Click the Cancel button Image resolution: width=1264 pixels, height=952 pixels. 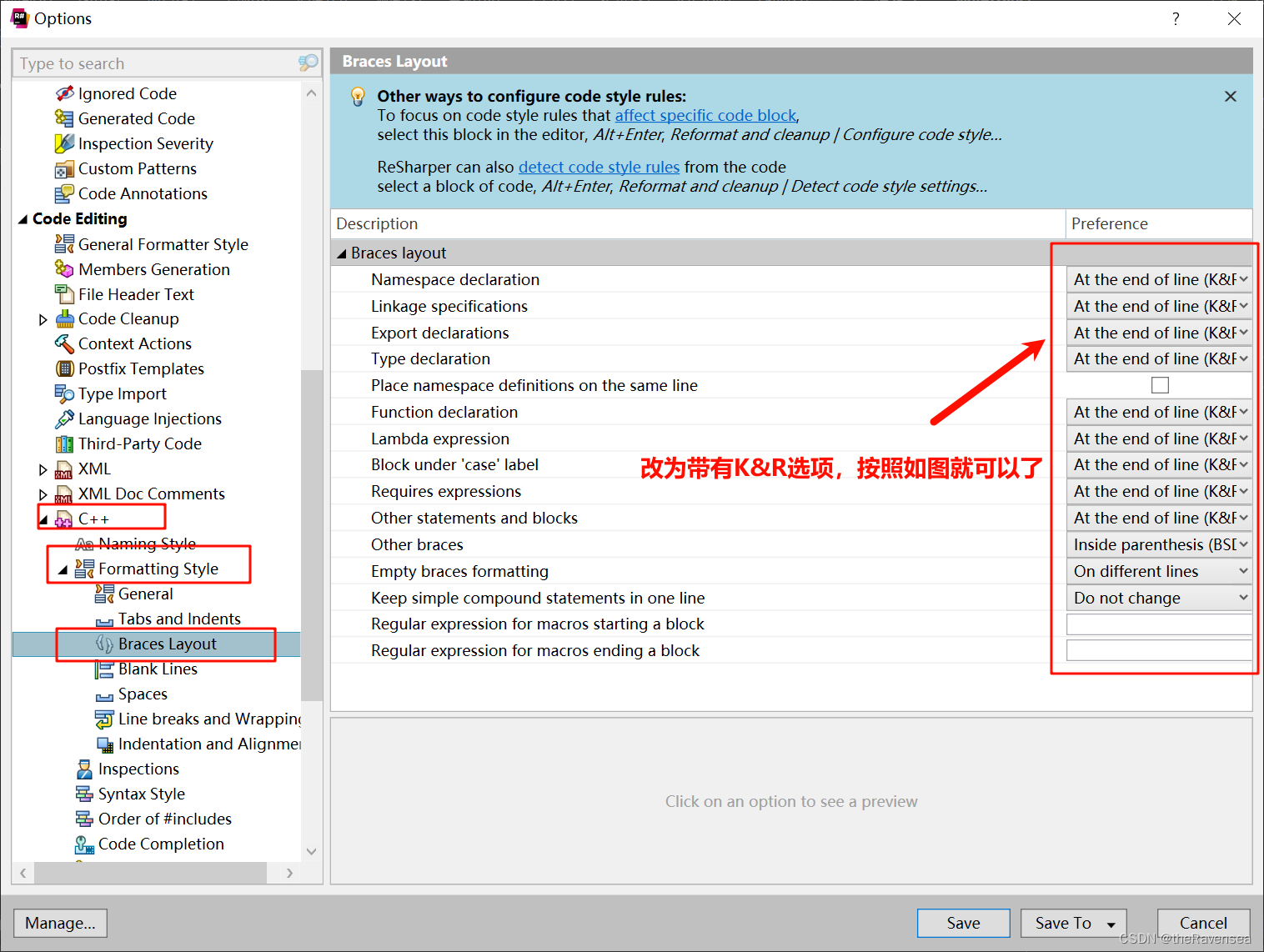point(1203,923)
